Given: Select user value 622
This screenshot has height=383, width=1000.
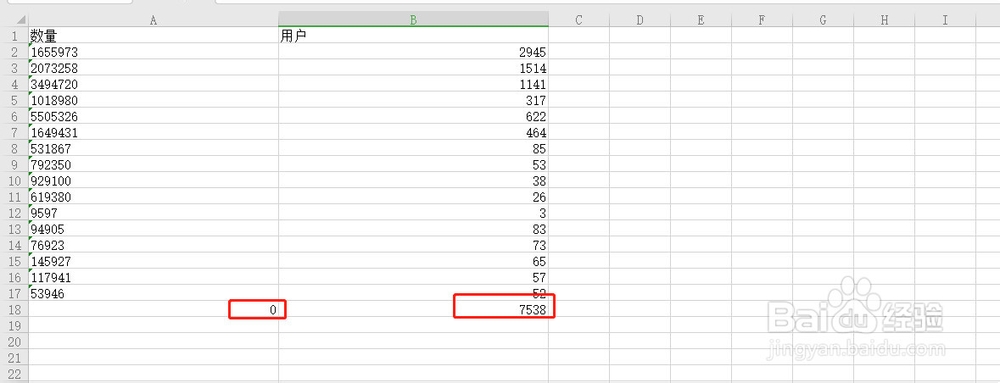Looking at the screenshot, I should click(x=413, y=116).
